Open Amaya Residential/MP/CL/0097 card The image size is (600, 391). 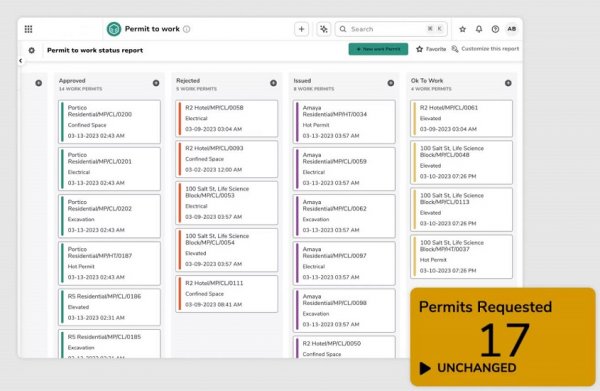tap(344, 263)
